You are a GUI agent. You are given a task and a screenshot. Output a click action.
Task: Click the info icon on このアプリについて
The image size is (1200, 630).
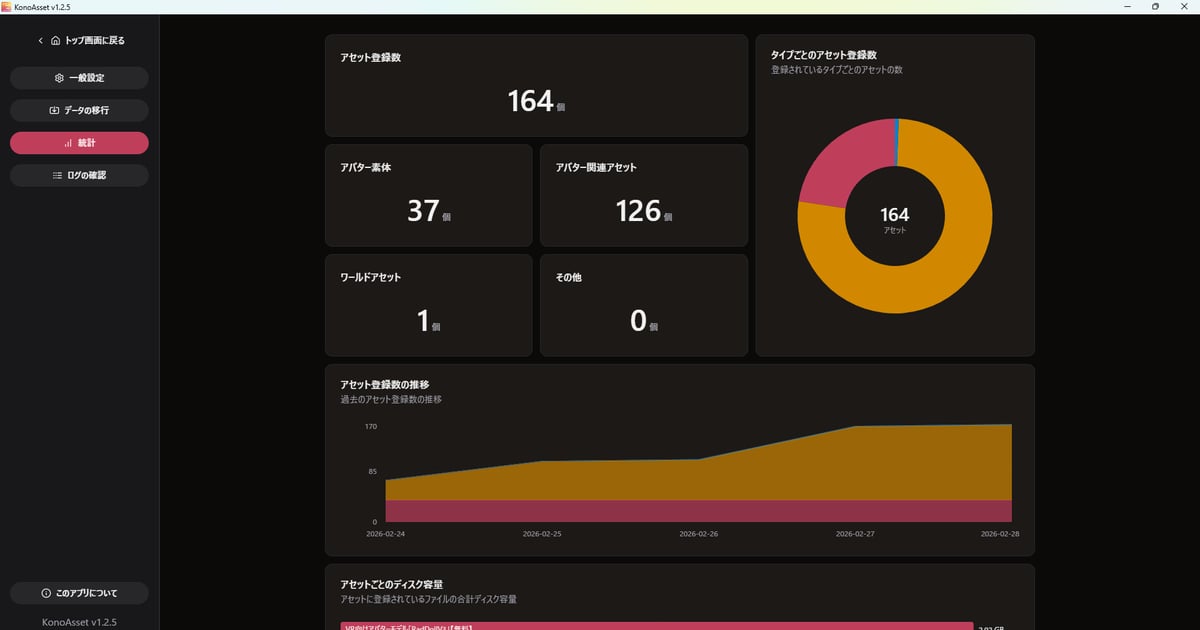coord(46,593)
